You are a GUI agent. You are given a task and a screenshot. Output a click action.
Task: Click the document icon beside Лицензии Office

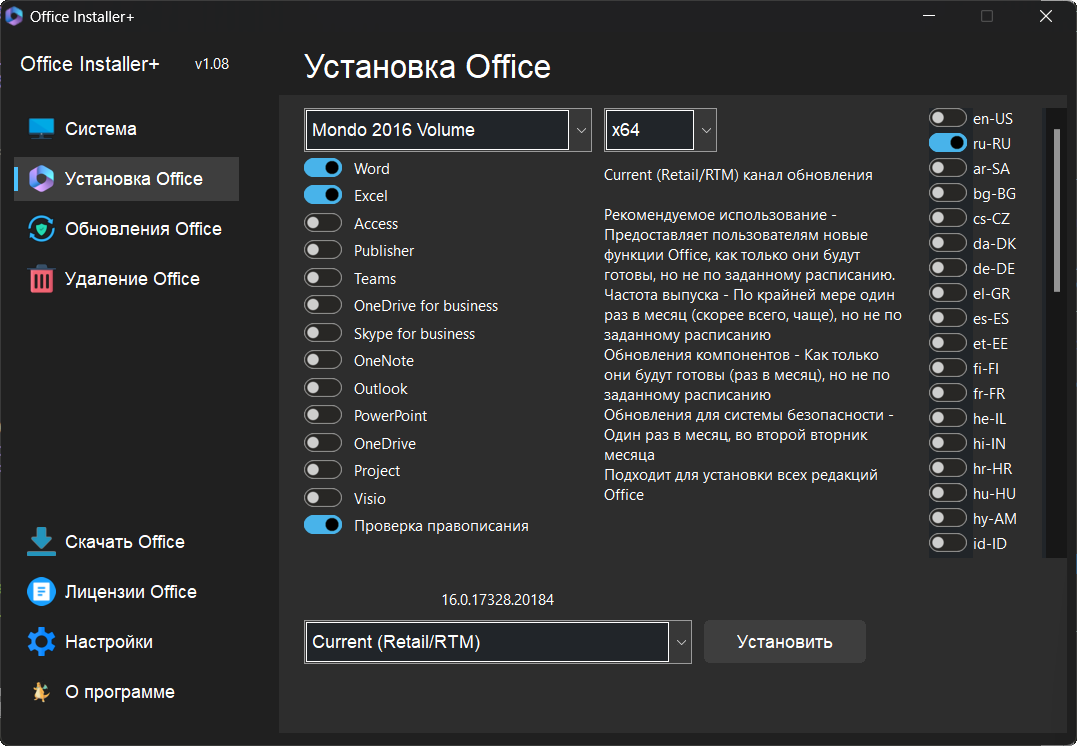point(40,591)
